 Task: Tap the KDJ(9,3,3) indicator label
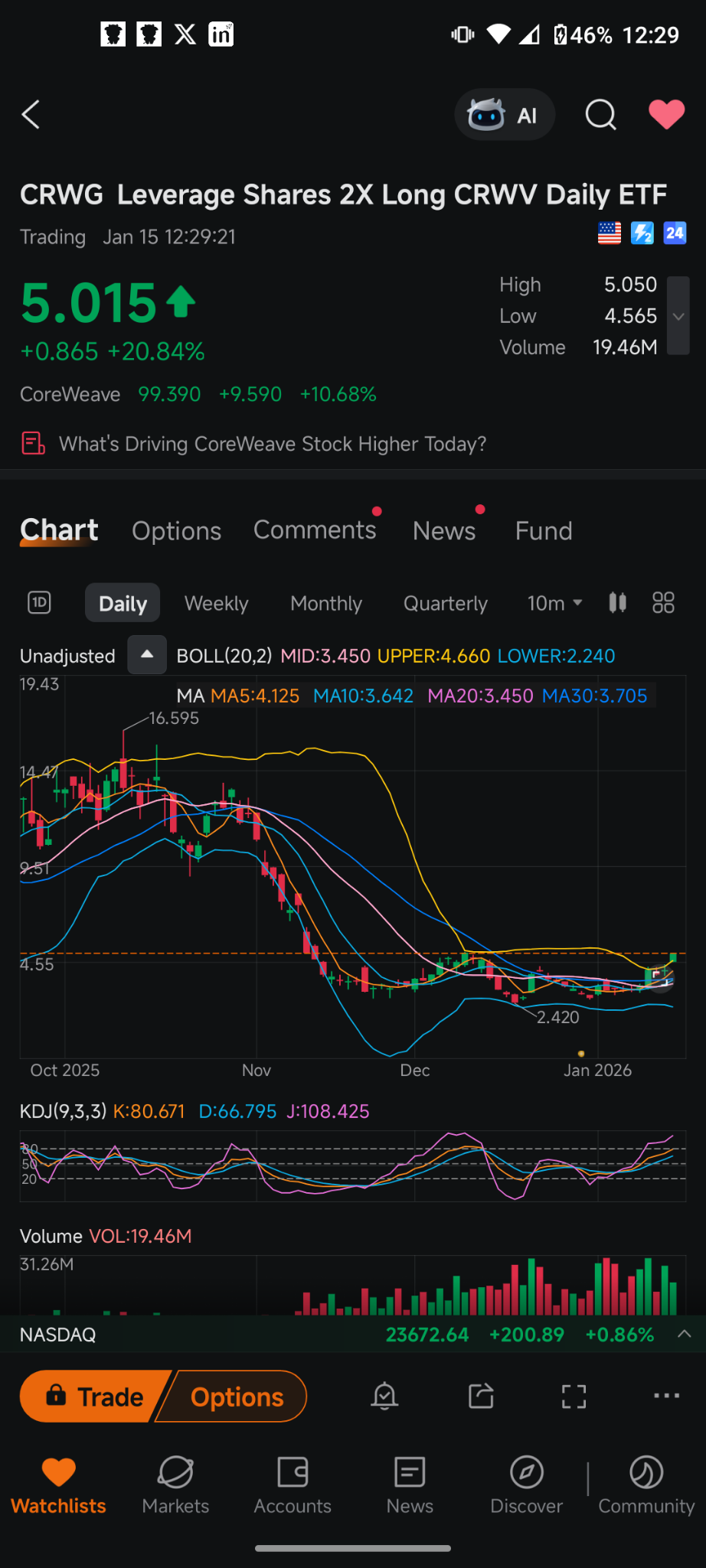tap(64, 1111)
